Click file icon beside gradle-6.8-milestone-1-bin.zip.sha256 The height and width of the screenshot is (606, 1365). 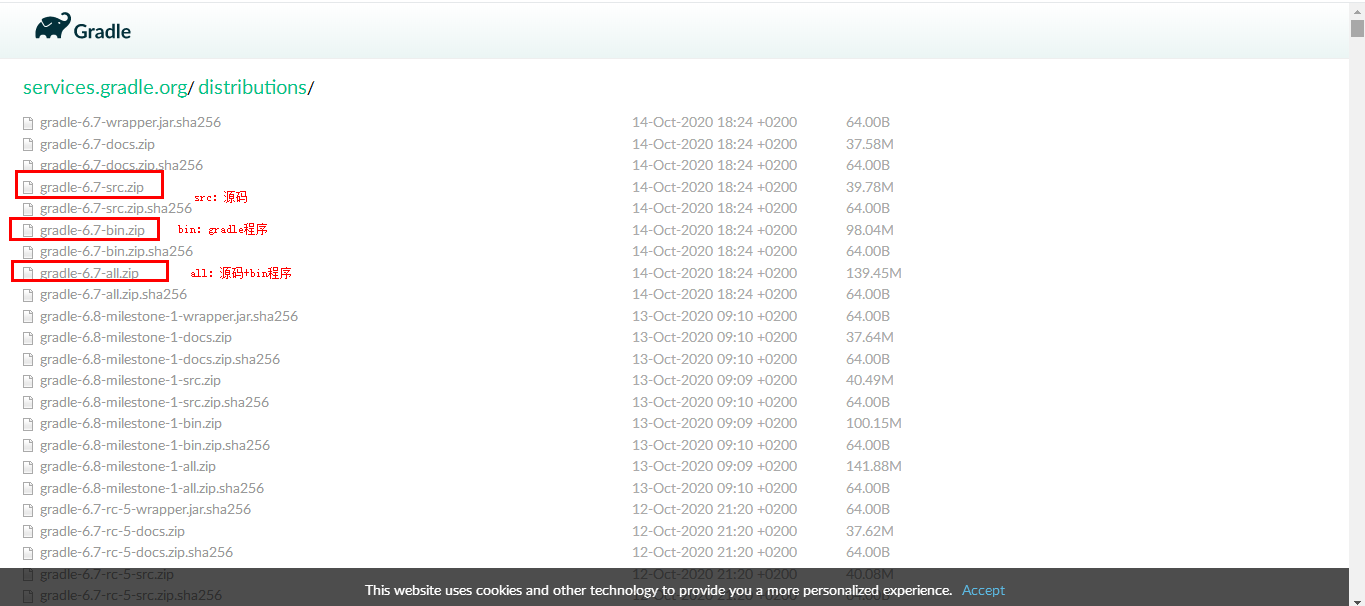pos(29,445)
